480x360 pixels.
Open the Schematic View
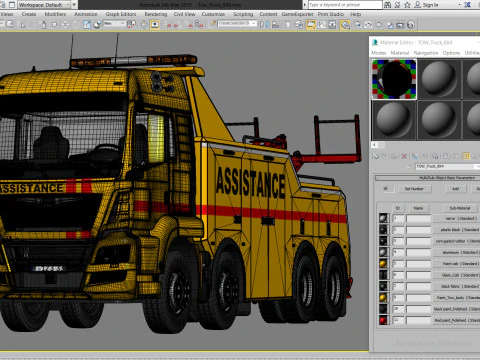332,25
